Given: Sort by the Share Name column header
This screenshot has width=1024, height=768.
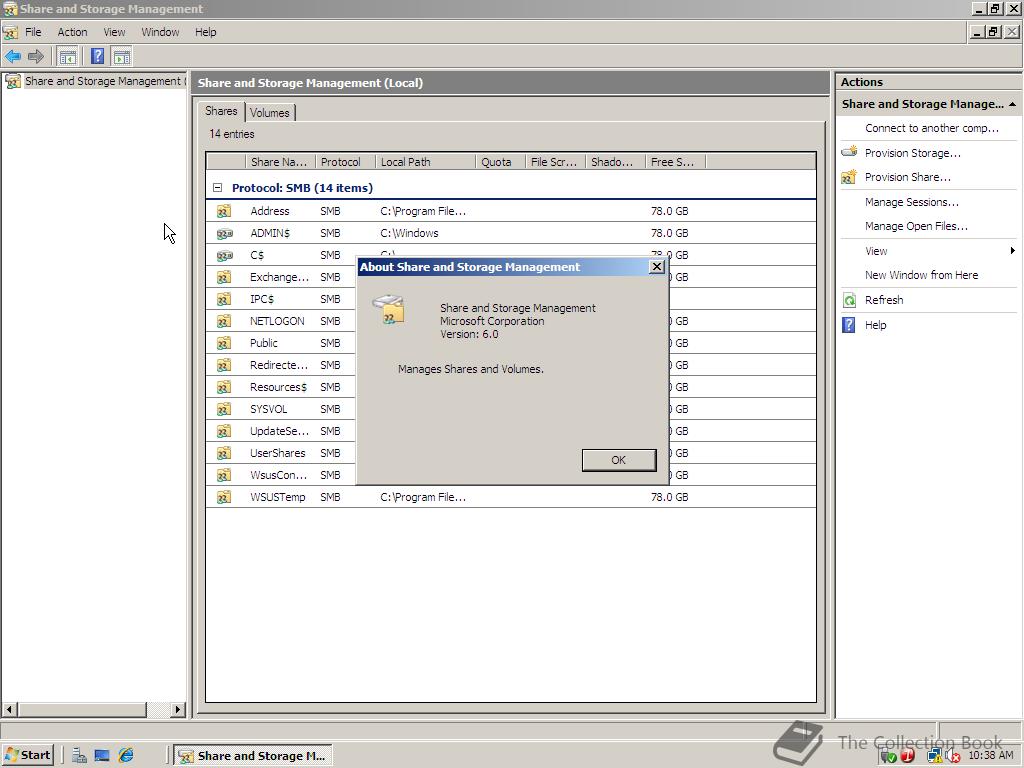Looking at the screenshot, I should click(279, 162).
